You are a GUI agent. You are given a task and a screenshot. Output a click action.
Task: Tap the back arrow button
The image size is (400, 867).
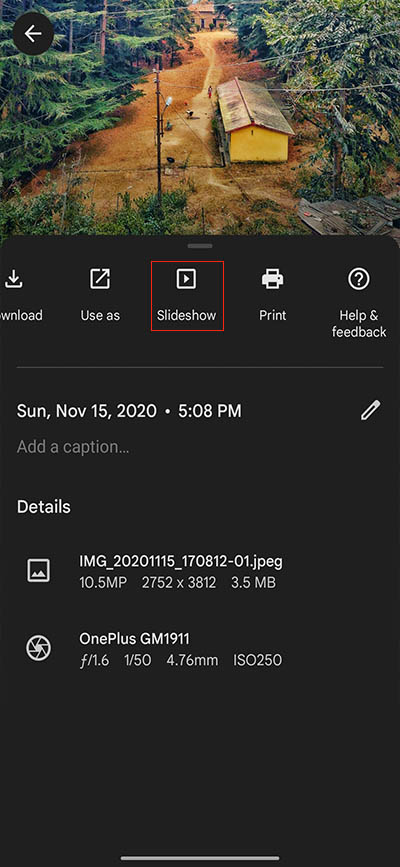point(33,34)
